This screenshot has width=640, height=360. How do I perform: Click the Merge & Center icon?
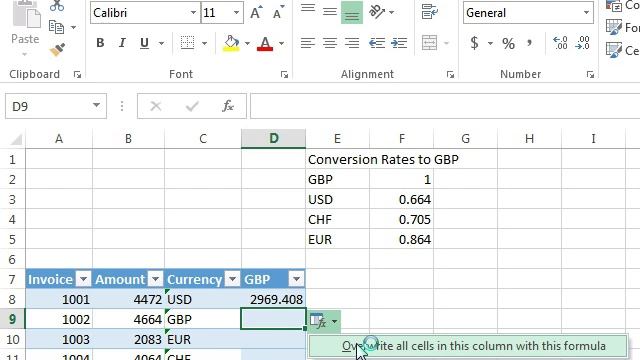tap(429, 43)
